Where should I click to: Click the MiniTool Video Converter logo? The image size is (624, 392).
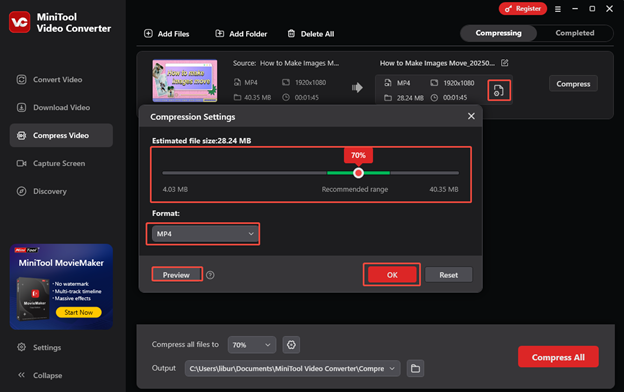[20, 22]
